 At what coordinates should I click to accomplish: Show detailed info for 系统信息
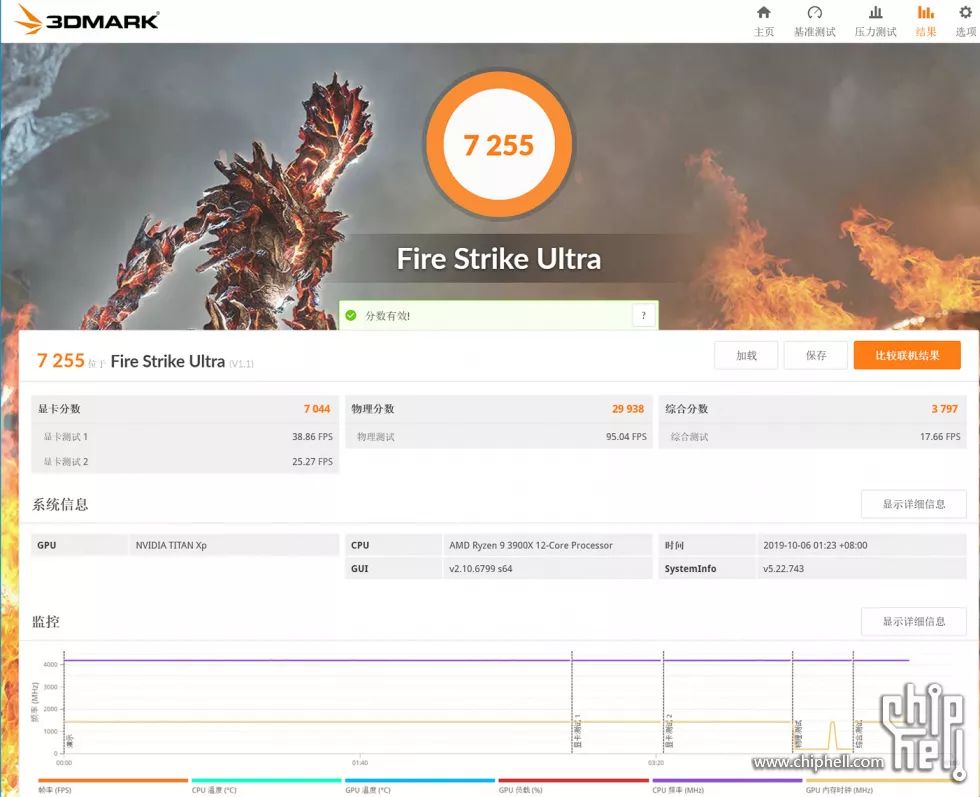click(x=914, y=504)
